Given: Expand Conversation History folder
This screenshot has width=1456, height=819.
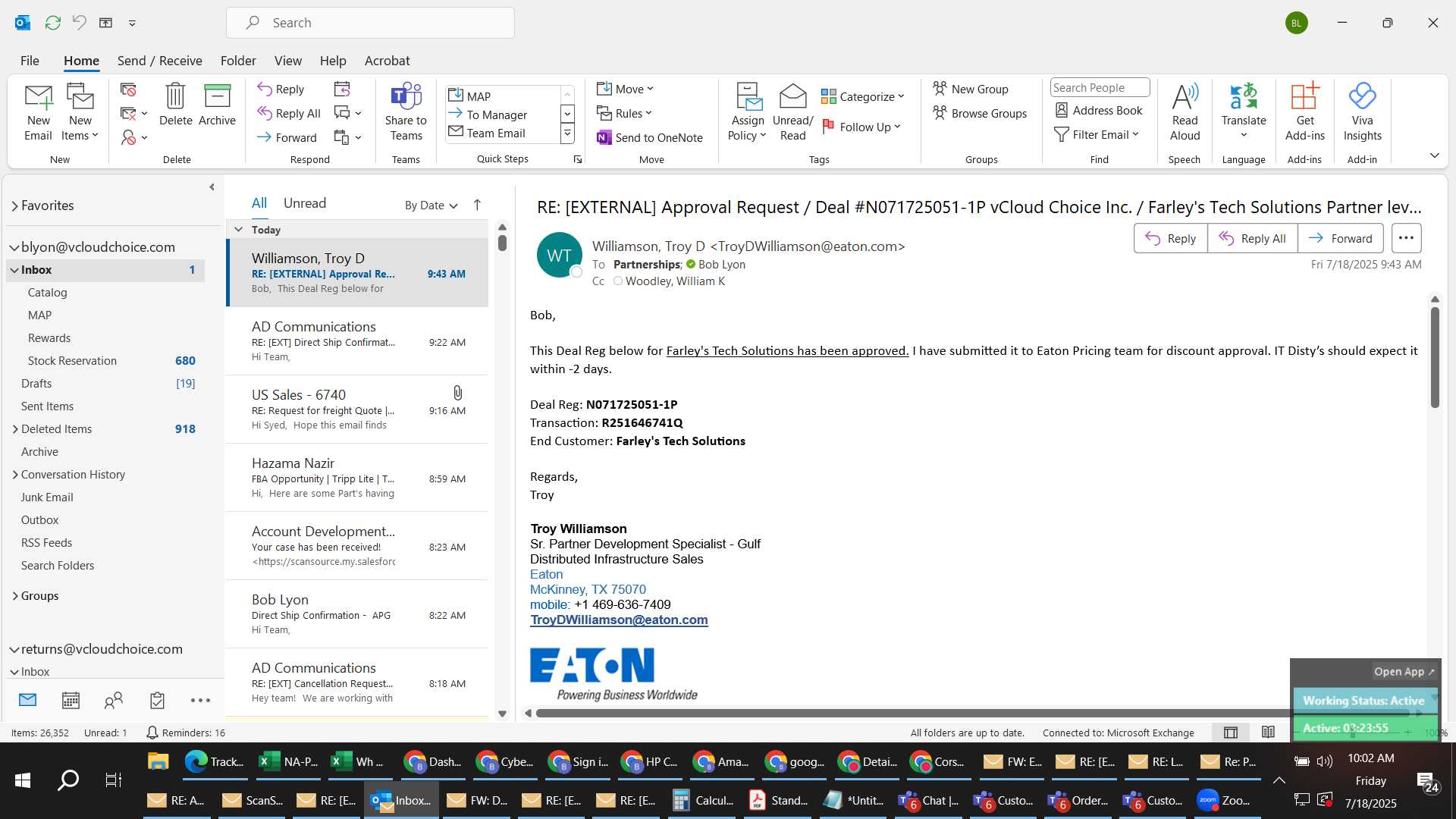Looking at the screenshot, I should click(x=15, y=475).
